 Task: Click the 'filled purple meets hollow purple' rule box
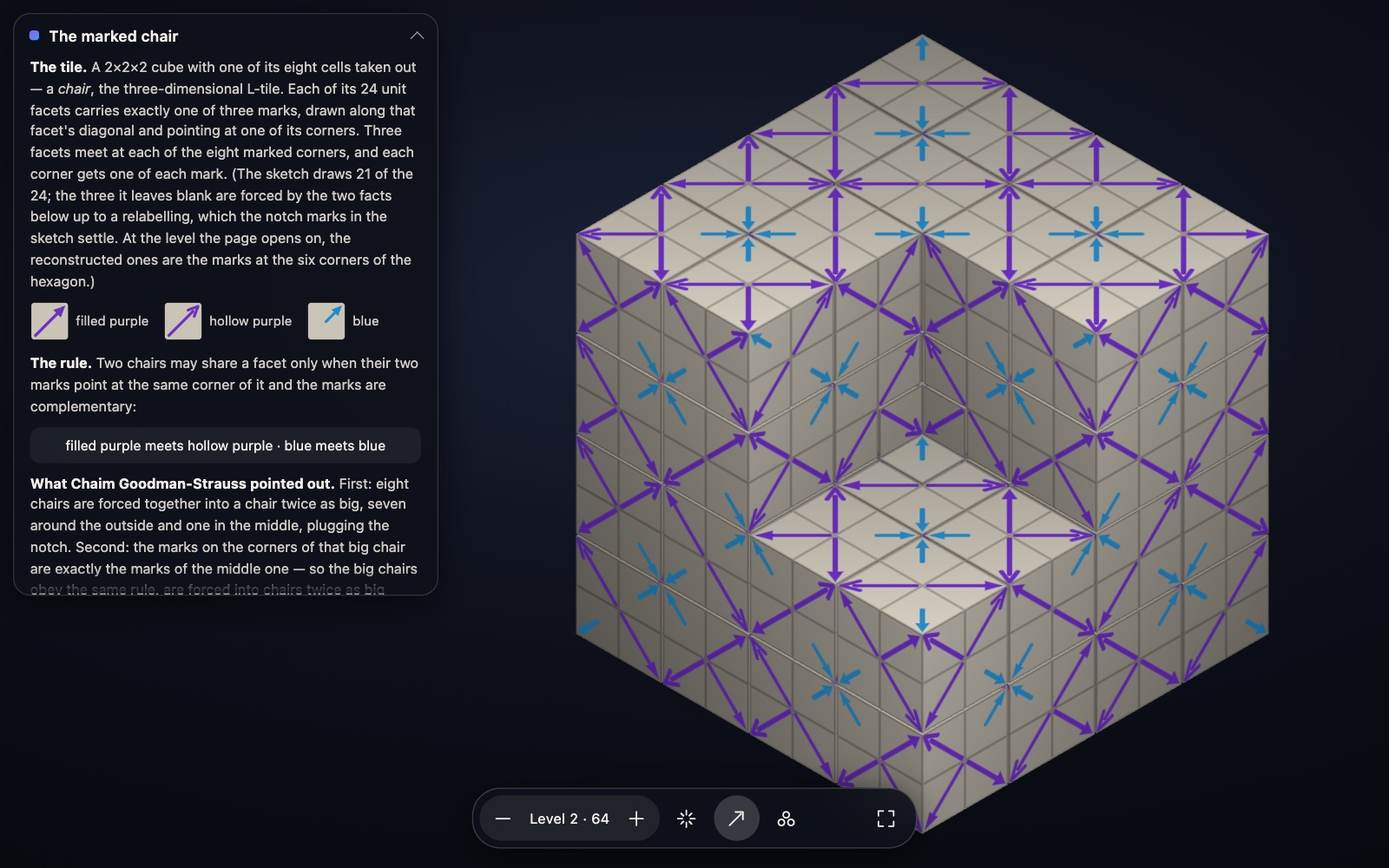pyautogui.click(x=226, y=445)
